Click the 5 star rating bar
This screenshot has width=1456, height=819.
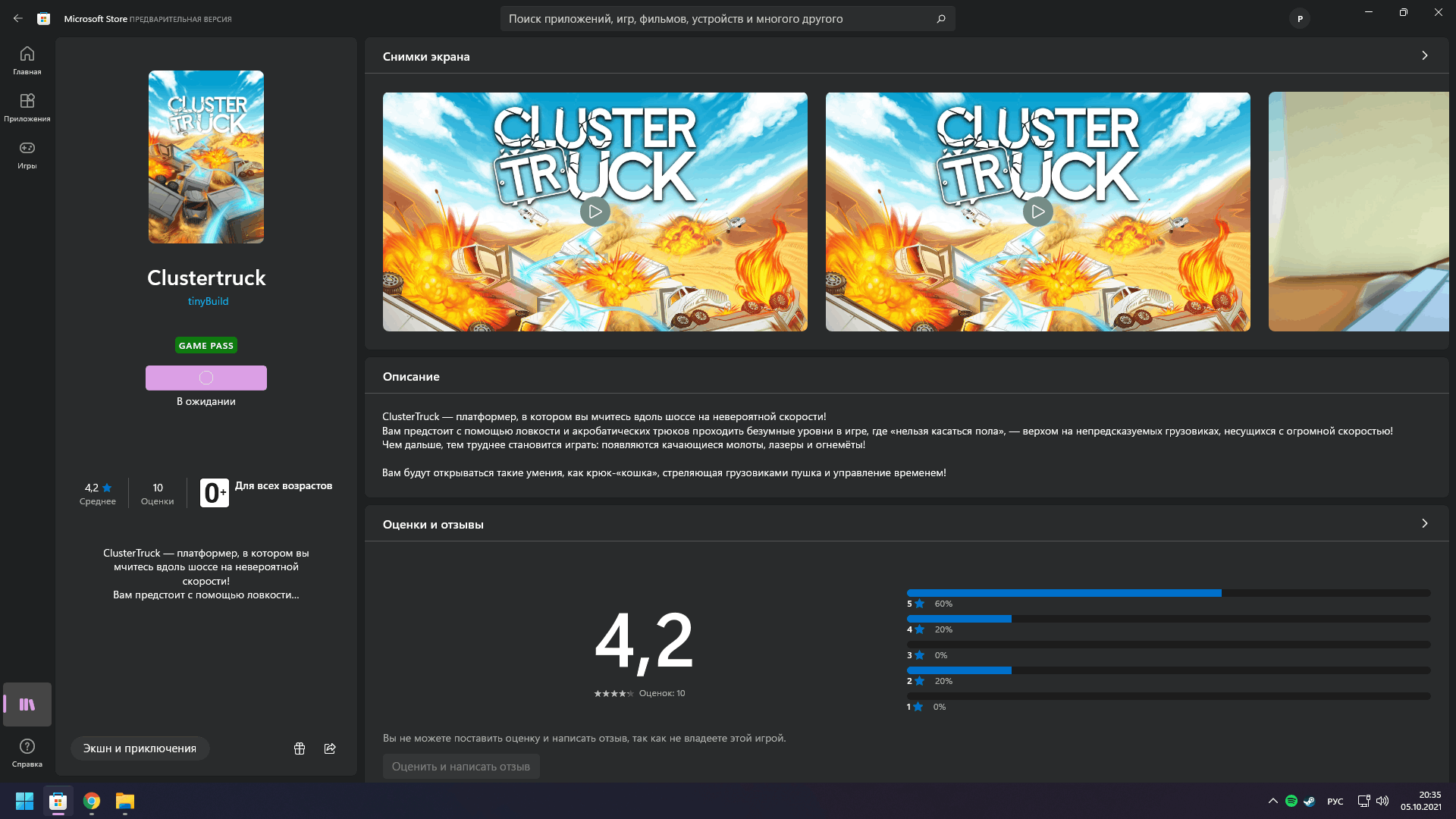coord(1169,593)
